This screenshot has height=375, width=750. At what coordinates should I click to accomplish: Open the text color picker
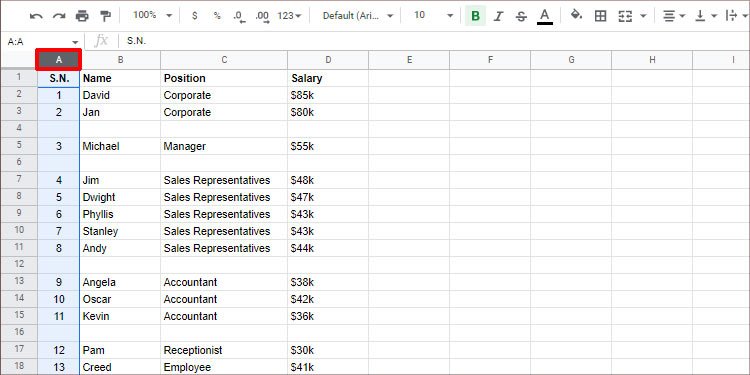[545, 16]
